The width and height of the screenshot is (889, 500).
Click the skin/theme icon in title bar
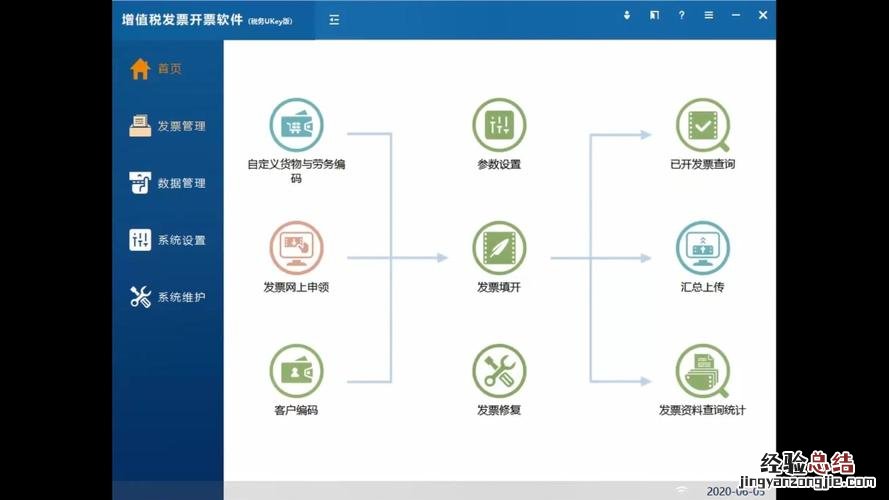point(654,15)
